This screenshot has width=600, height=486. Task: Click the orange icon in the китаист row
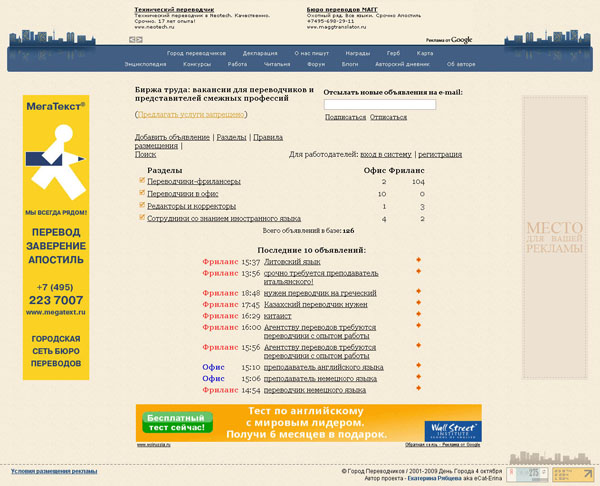[x=419, y=314]
